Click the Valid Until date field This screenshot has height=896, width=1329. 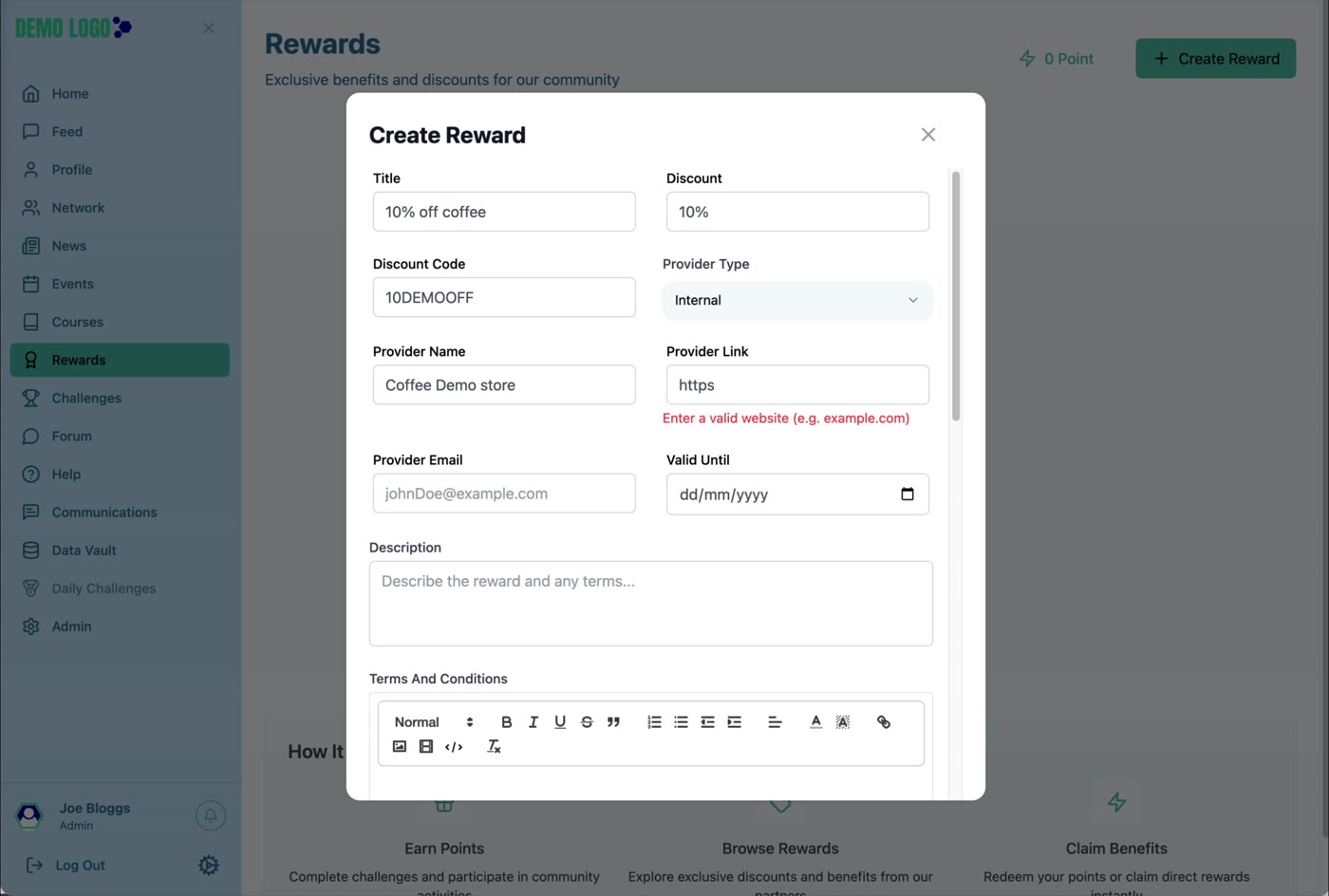(797, 494)
